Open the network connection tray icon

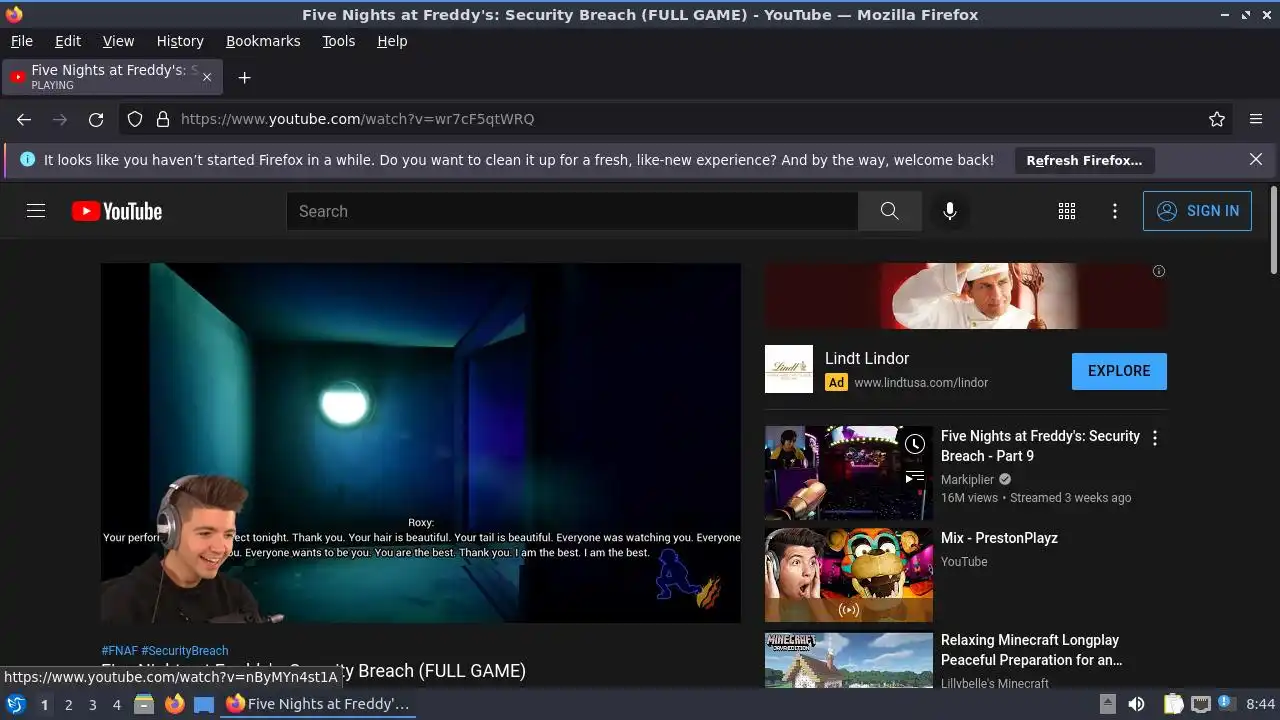[1201, 704]
